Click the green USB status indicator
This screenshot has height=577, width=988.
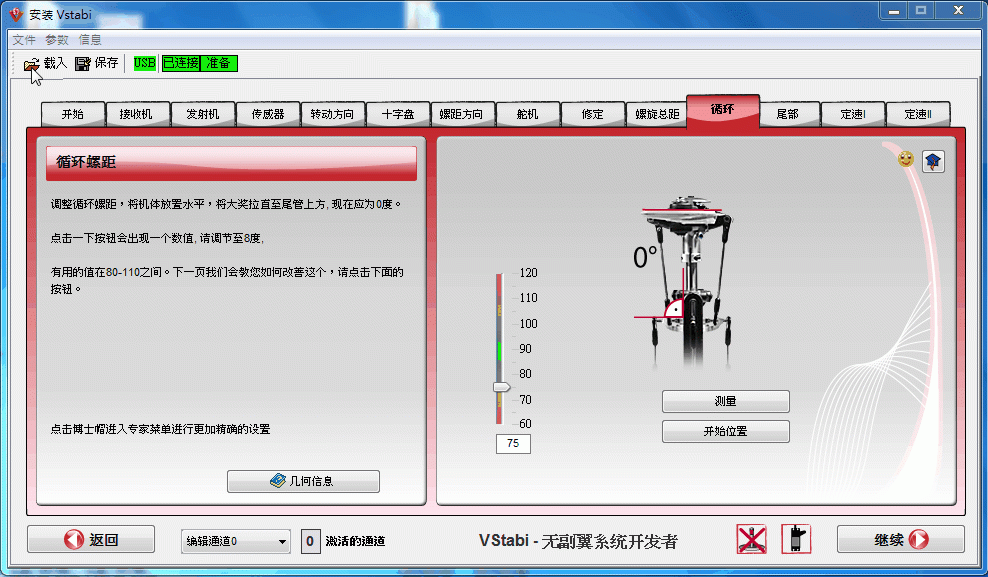pos(145,63)
